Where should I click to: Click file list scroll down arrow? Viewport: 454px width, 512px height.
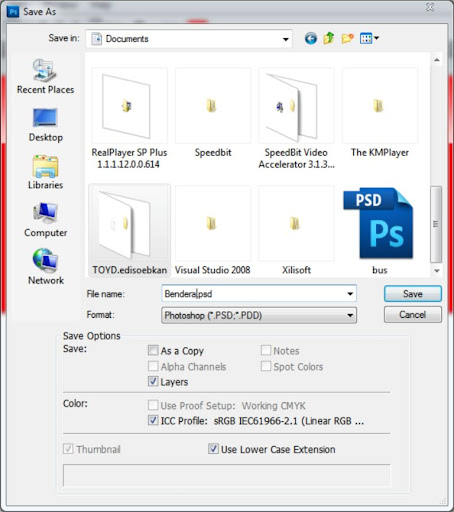point(436,271)
